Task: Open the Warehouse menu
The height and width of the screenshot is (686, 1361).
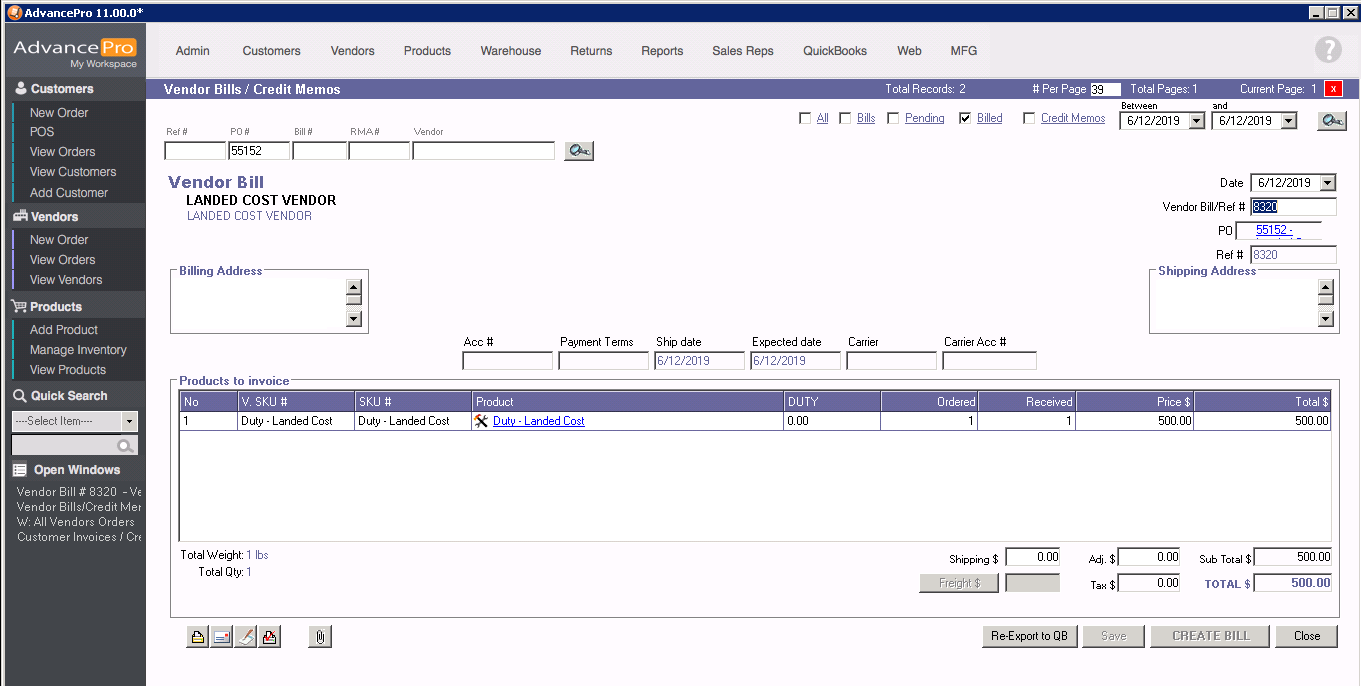Action: (510, 51)
